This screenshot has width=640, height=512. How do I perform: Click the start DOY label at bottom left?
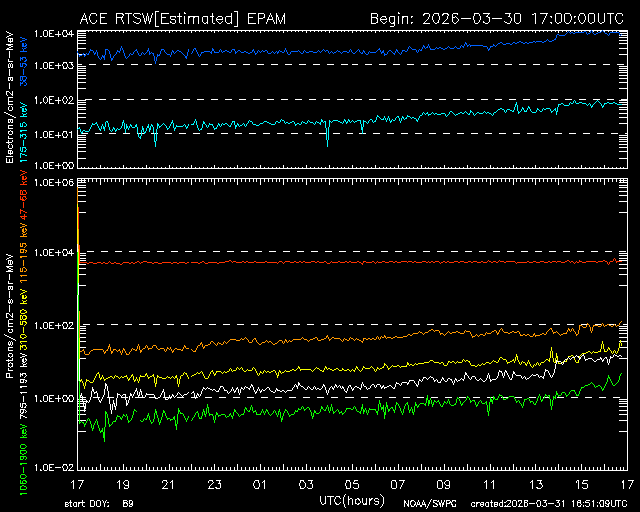tap(98, 503)
